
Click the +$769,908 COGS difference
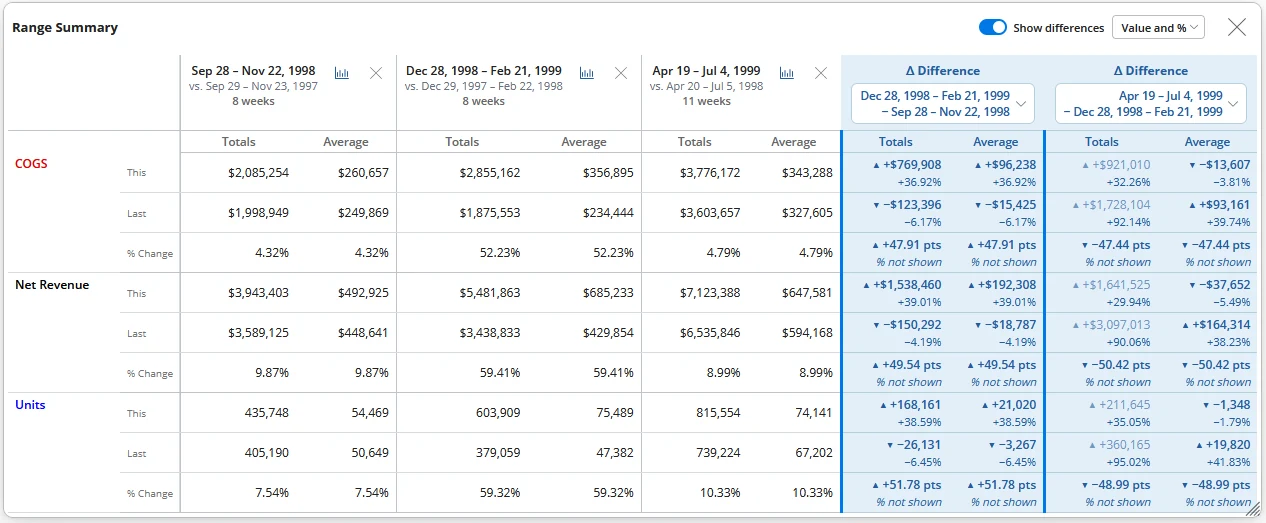[x=912, y=165]
